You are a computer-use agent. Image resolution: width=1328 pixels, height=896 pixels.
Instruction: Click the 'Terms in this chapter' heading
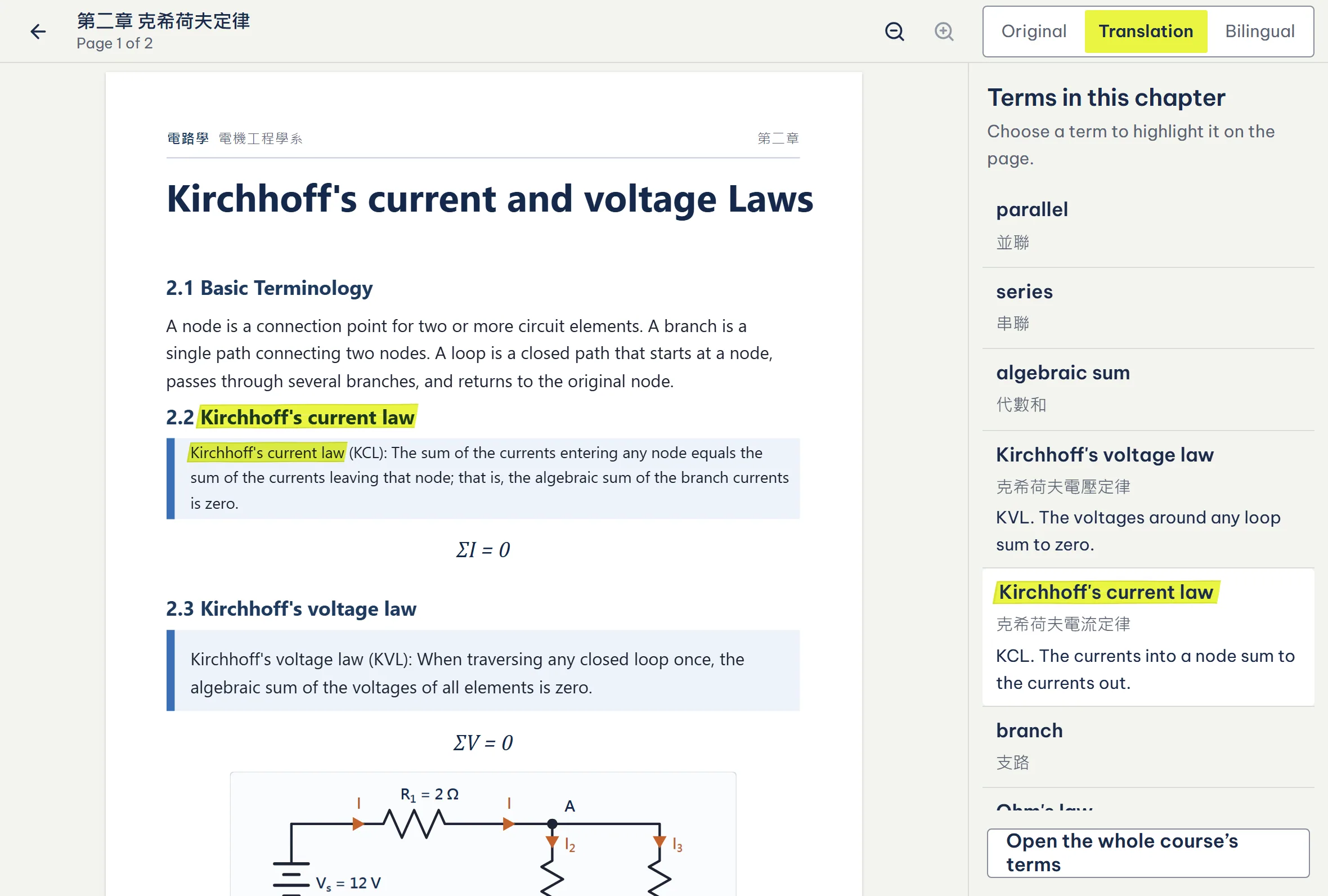click(x=1106, y=98)
